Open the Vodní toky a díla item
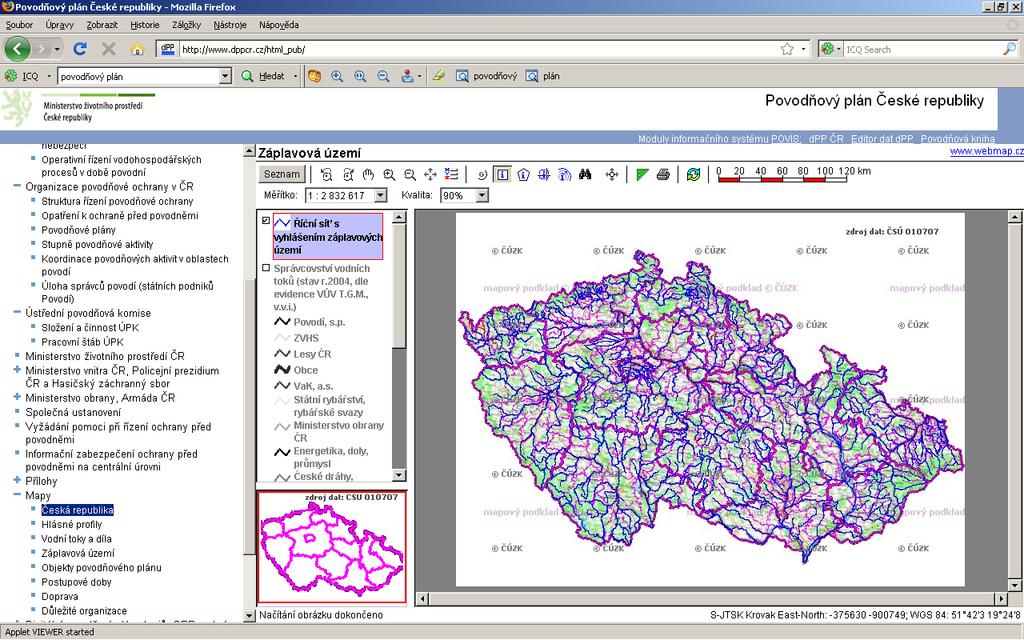 76,539
